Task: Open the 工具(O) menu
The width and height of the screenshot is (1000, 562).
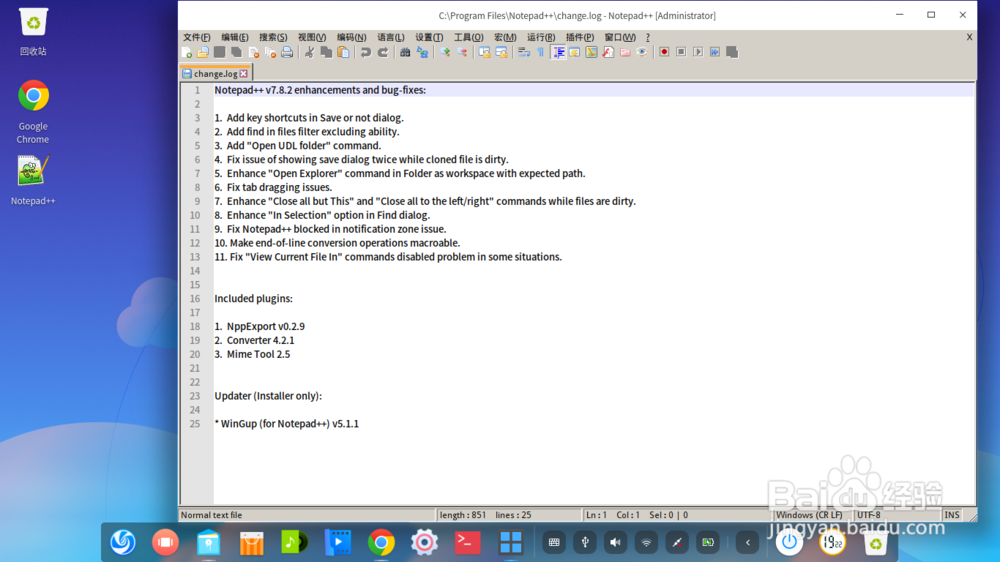Action: 468,37
